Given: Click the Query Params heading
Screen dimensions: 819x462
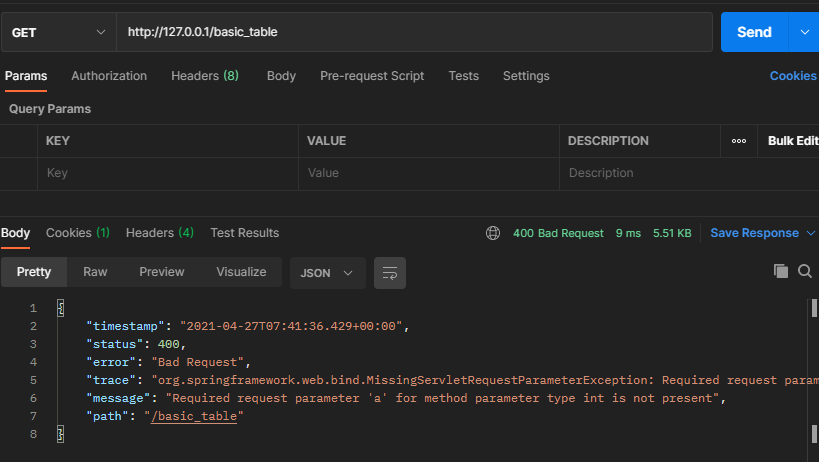Looking at the screenshot, I should [x=50, y=109].
